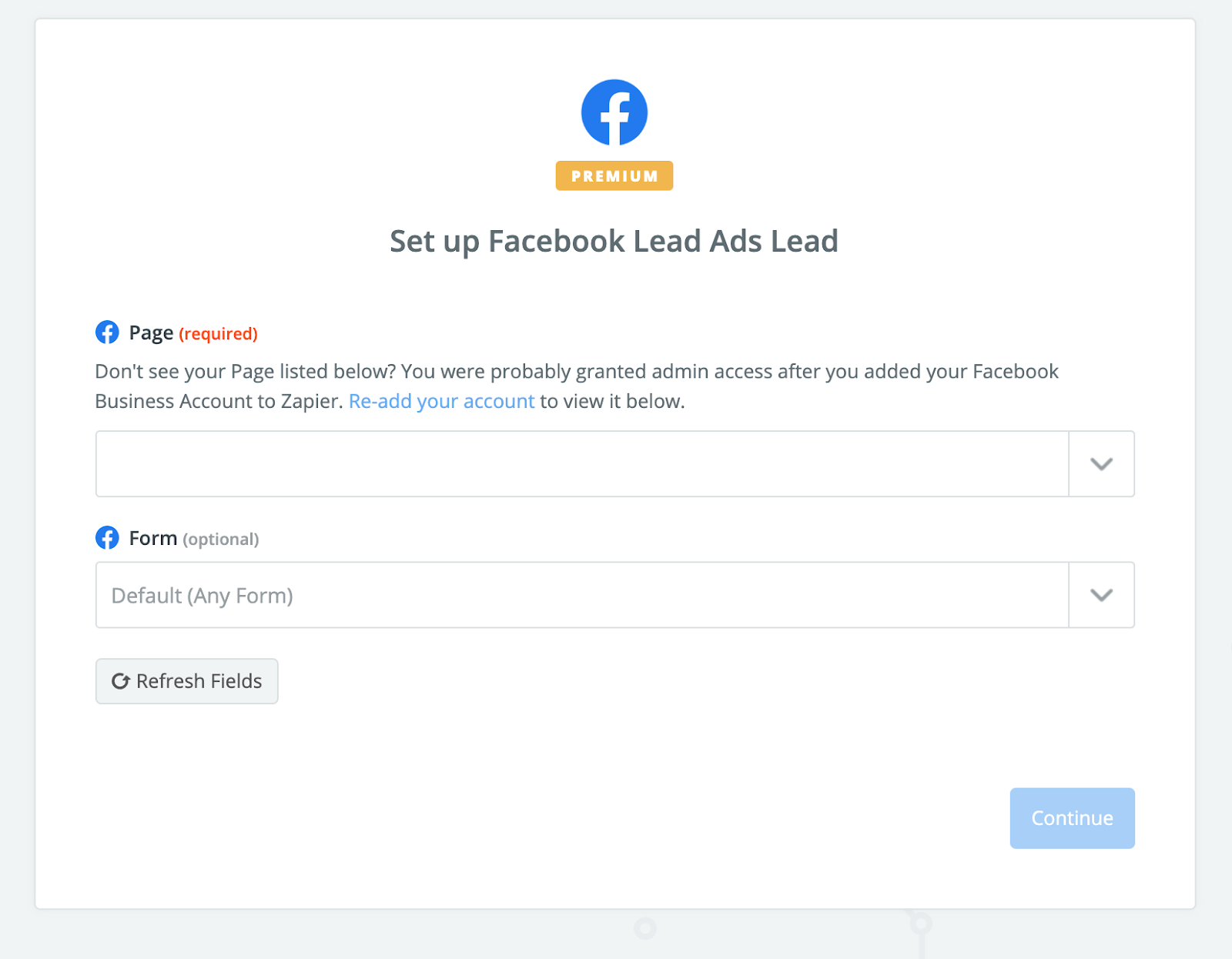Expand the Form dropdown chevron
Viewport: 1232px width, 959px height.
[1101, 595]
